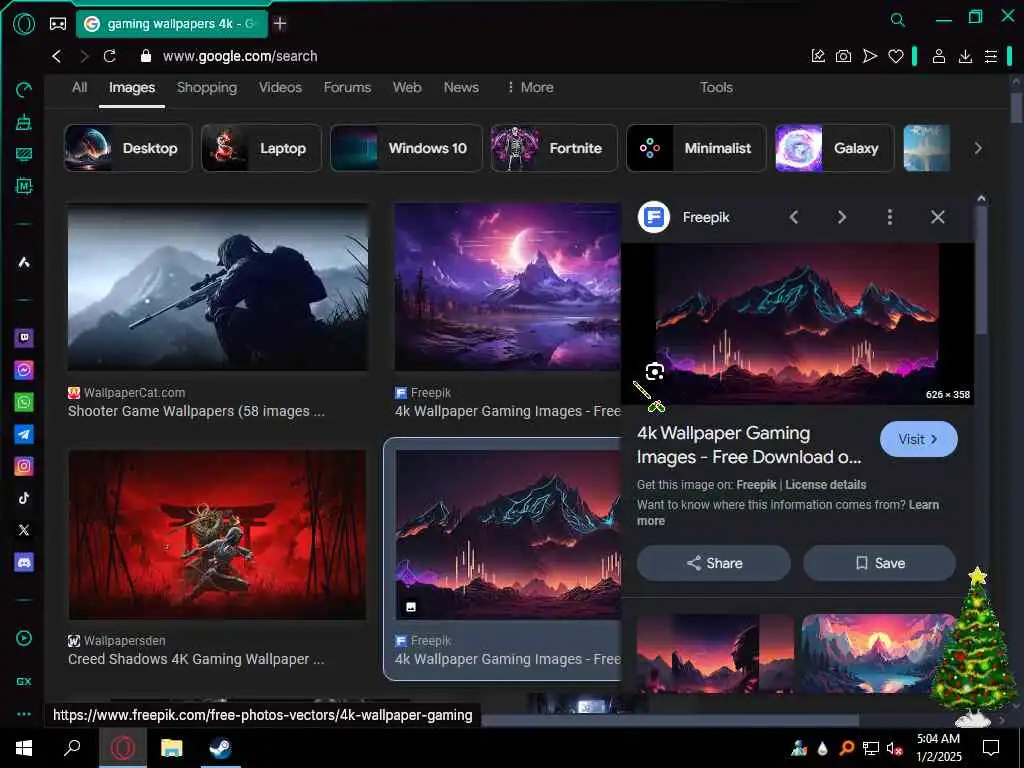Open the sidebar player icon
Screen dimensions: 1024x768
click(x=24, y=638)
